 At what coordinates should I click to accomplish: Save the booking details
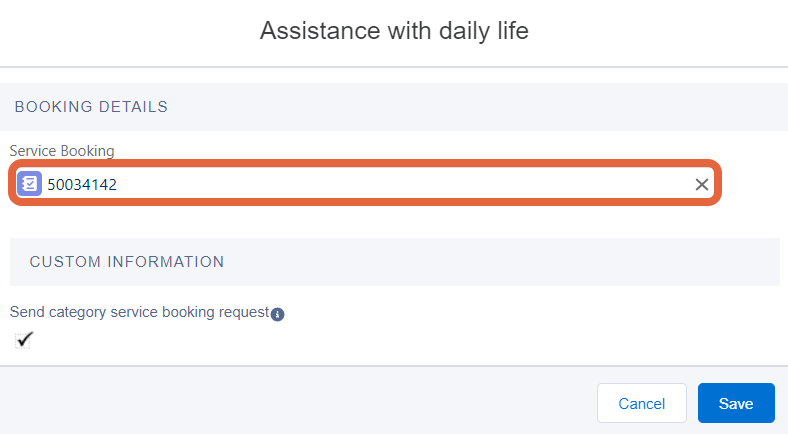(x=736, y=403)
